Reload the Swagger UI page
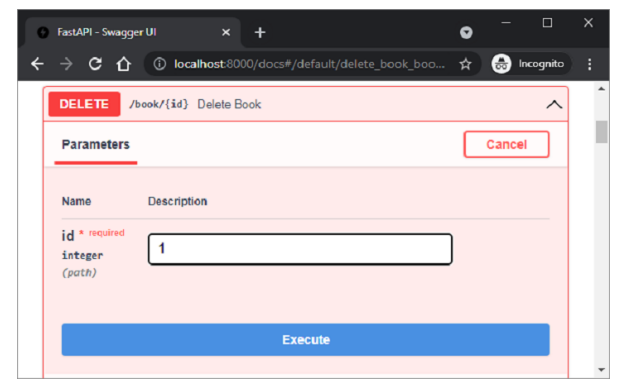This screenshot has height=392, width=624. point(95,64)
